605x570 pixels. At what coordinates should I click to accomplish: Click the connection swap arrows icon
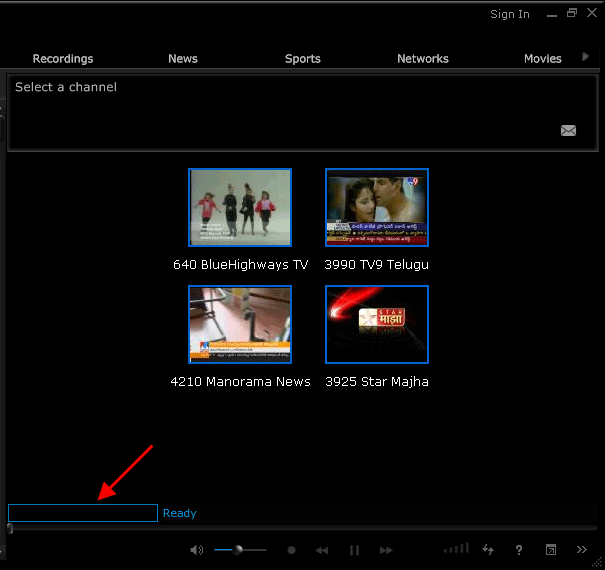[x=488, y=550]
